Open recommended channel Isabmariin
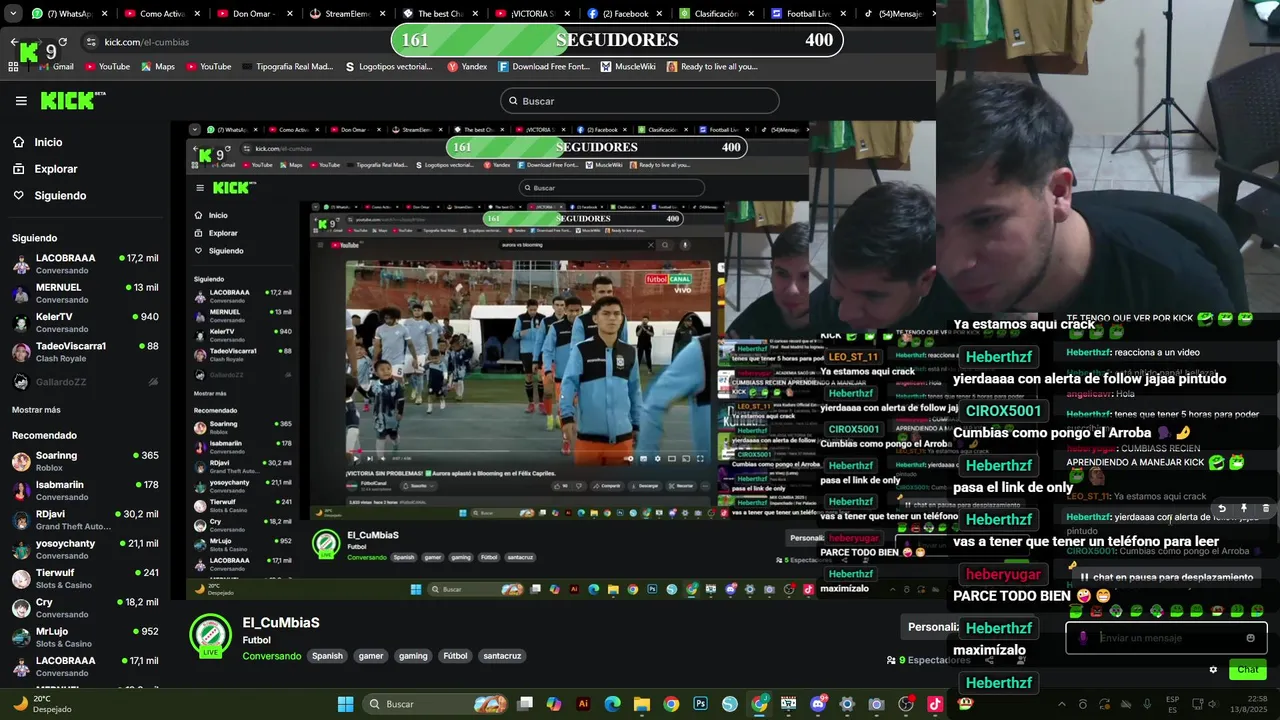Screen dimensions: 1280x720 click(x=85, y=491)
